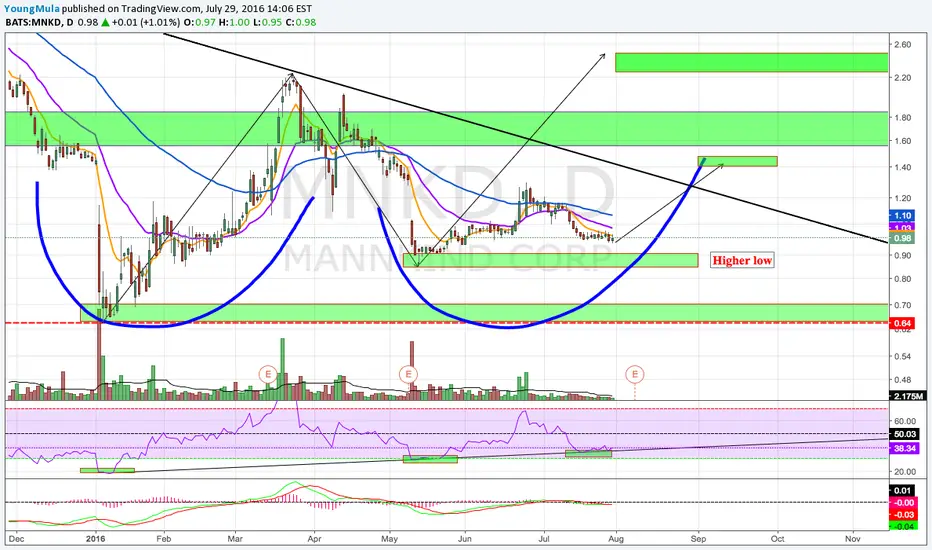Viewport: 932px width, 550px height.
Task: Click the 0.90 price axis label
Action: pos(902,256)
